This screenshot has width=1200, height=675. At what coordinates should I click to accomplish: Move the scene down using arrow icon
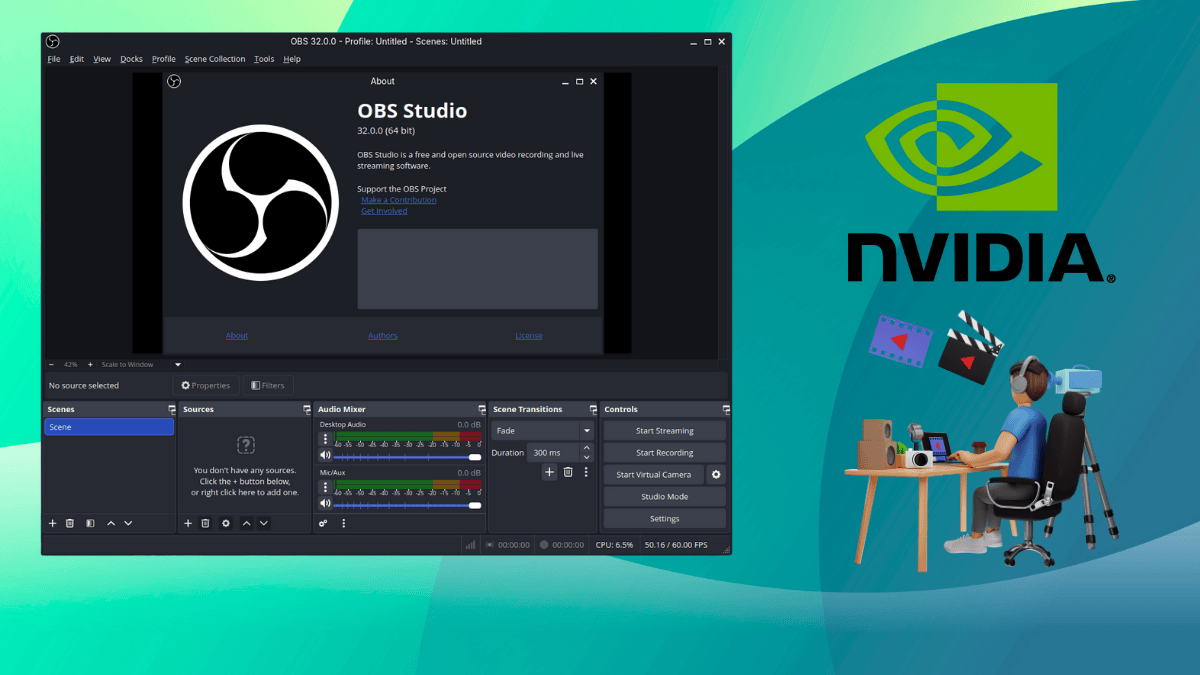[128, 523]
